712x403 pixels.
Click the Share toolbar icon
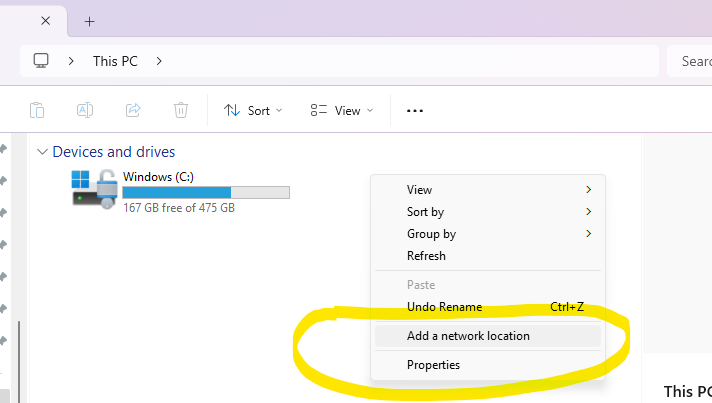click(x=133, y=110)
